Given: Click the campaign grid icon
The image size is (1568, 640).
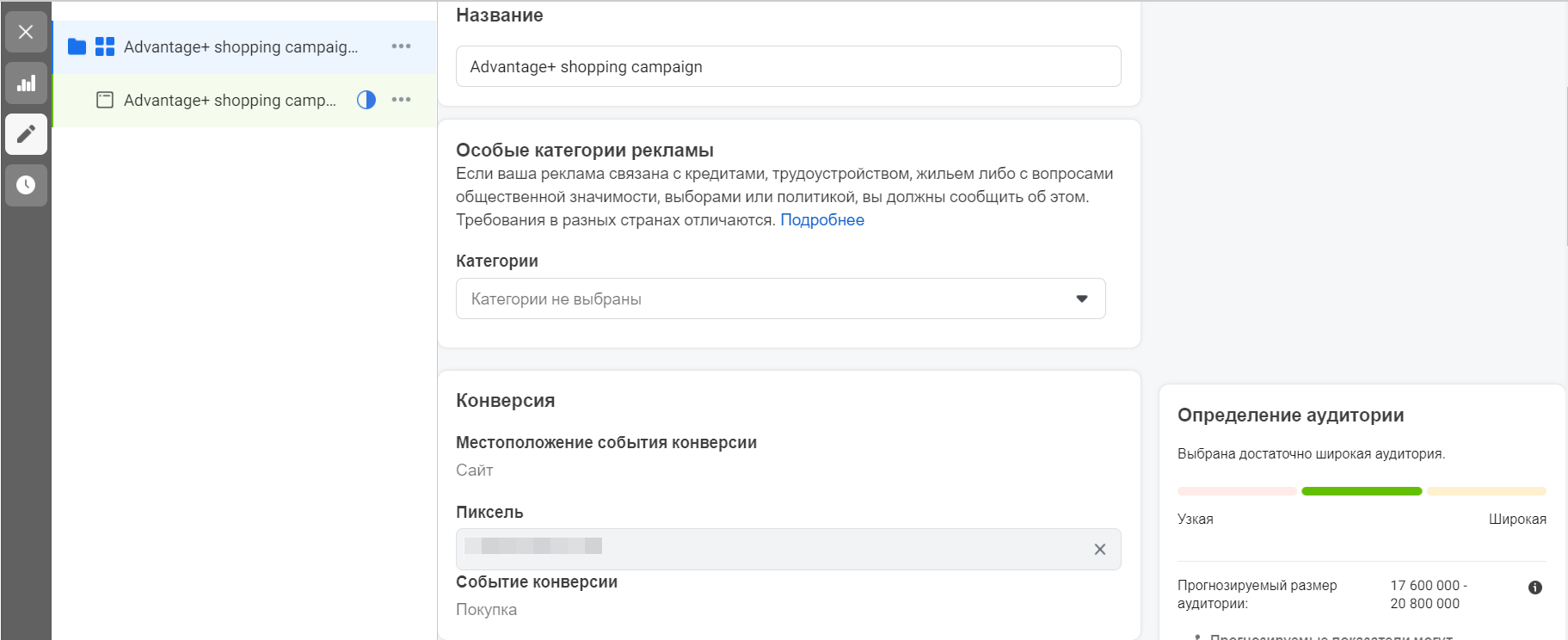Looking at the screenshot, I should click(105, 46).
